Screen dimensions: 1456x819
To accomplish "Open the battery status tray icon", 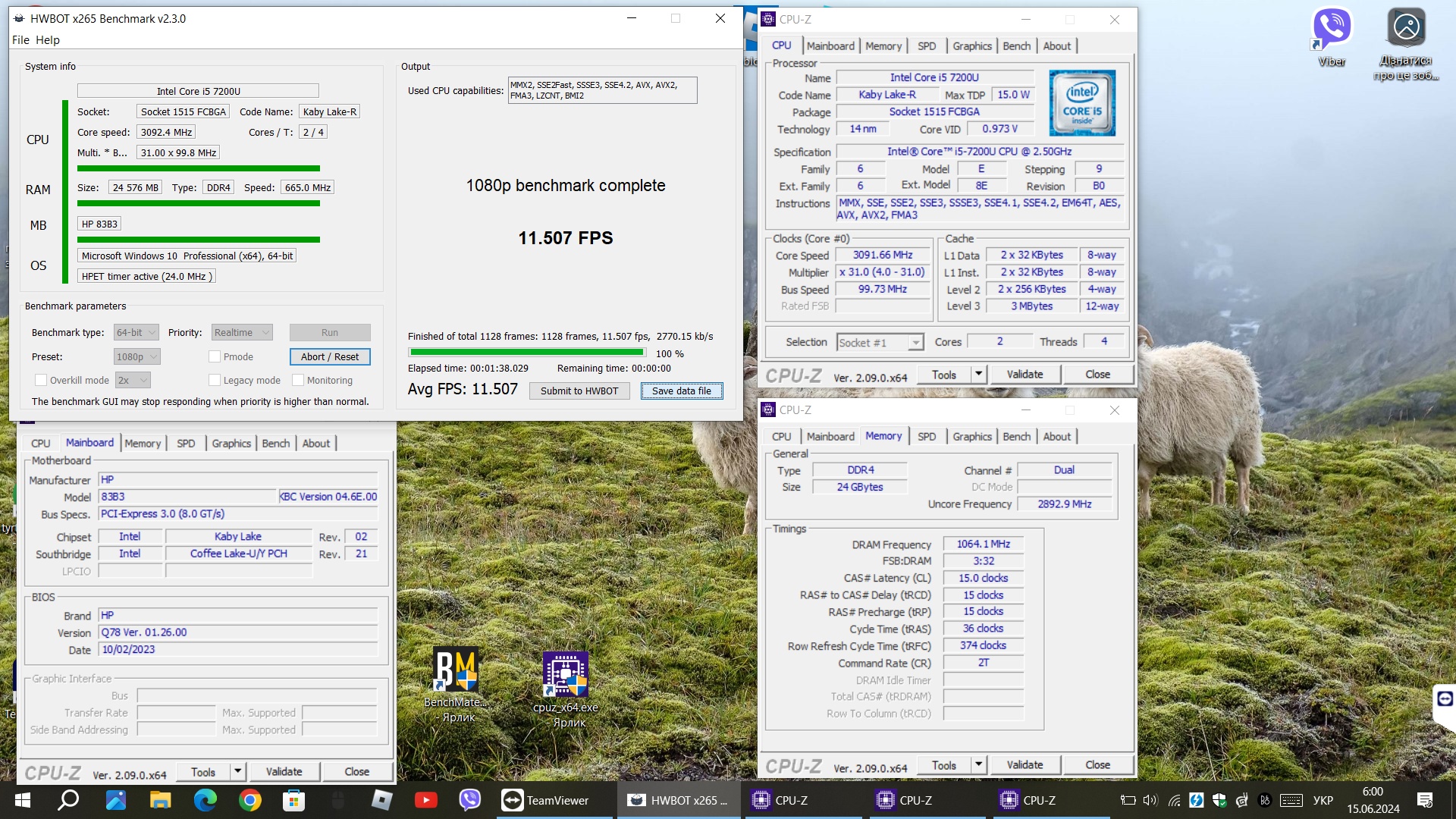I will 1128,800.
